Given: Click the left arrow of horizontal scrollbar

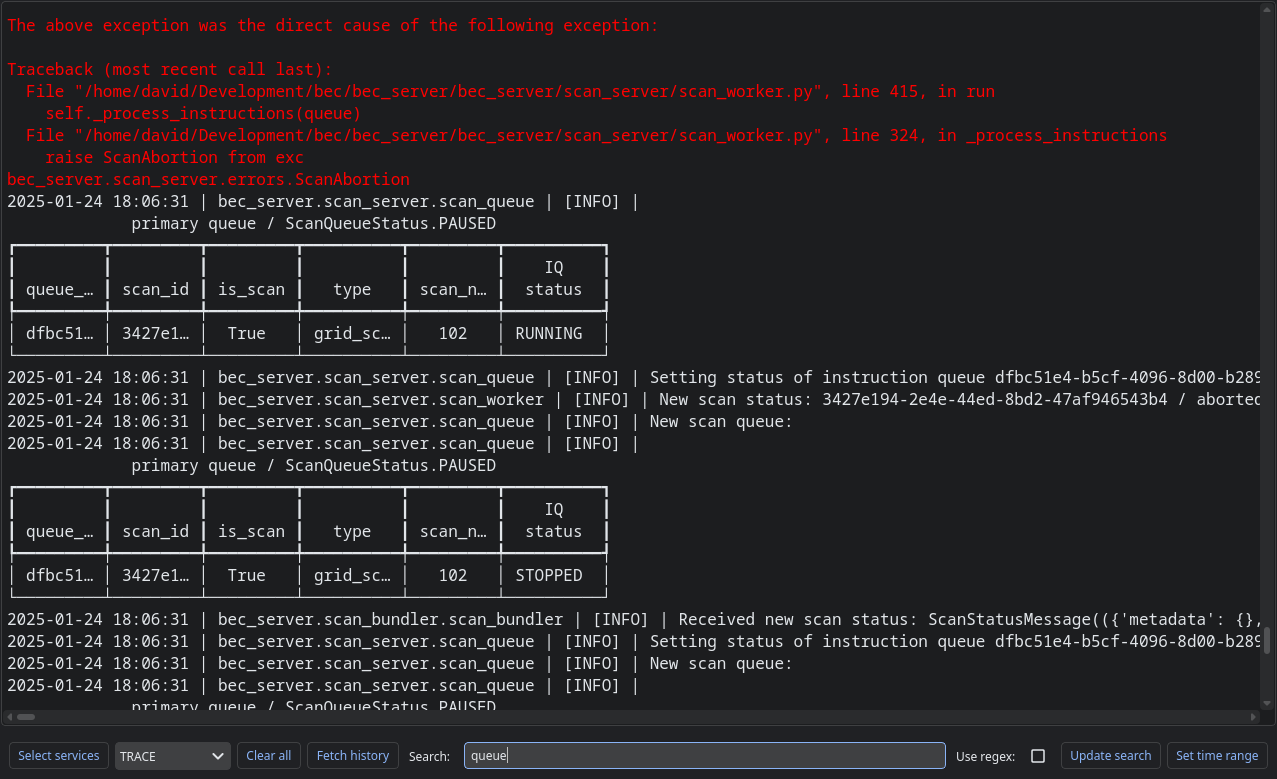Looking at the screenshot, I should coord(9,717).
